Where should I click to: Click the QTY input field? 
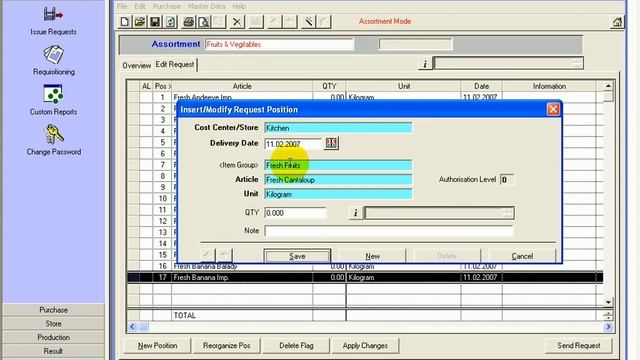point(295,213)
